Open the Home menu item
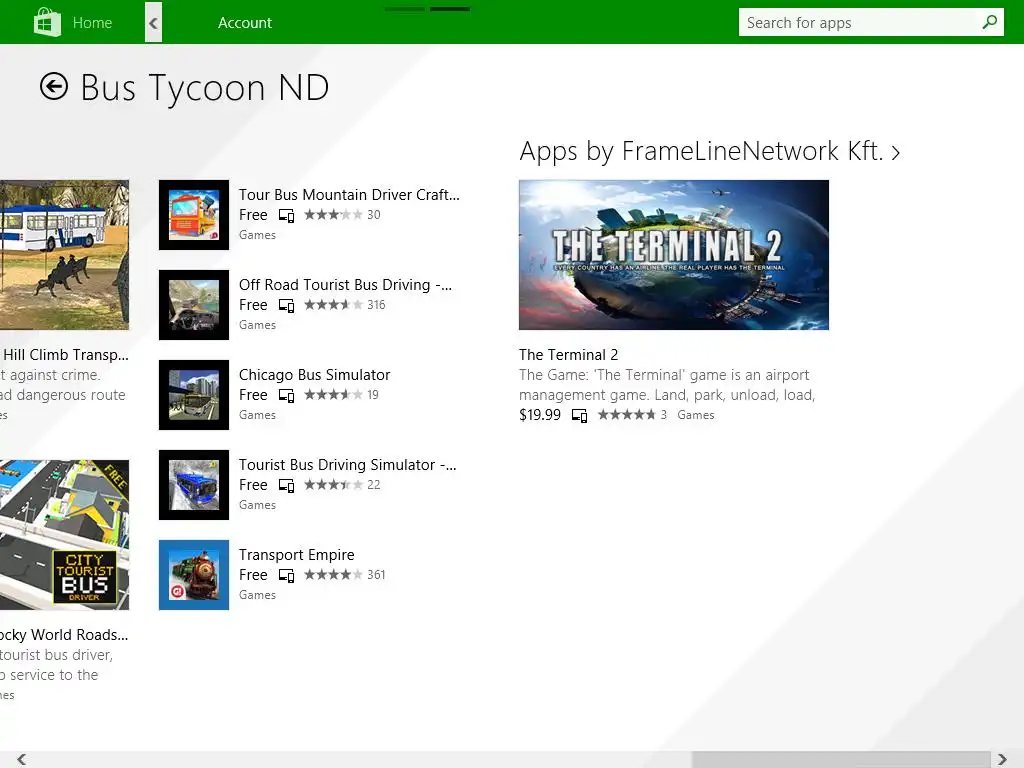This screenshot has width=1024, height=768. tap(92, 23)
